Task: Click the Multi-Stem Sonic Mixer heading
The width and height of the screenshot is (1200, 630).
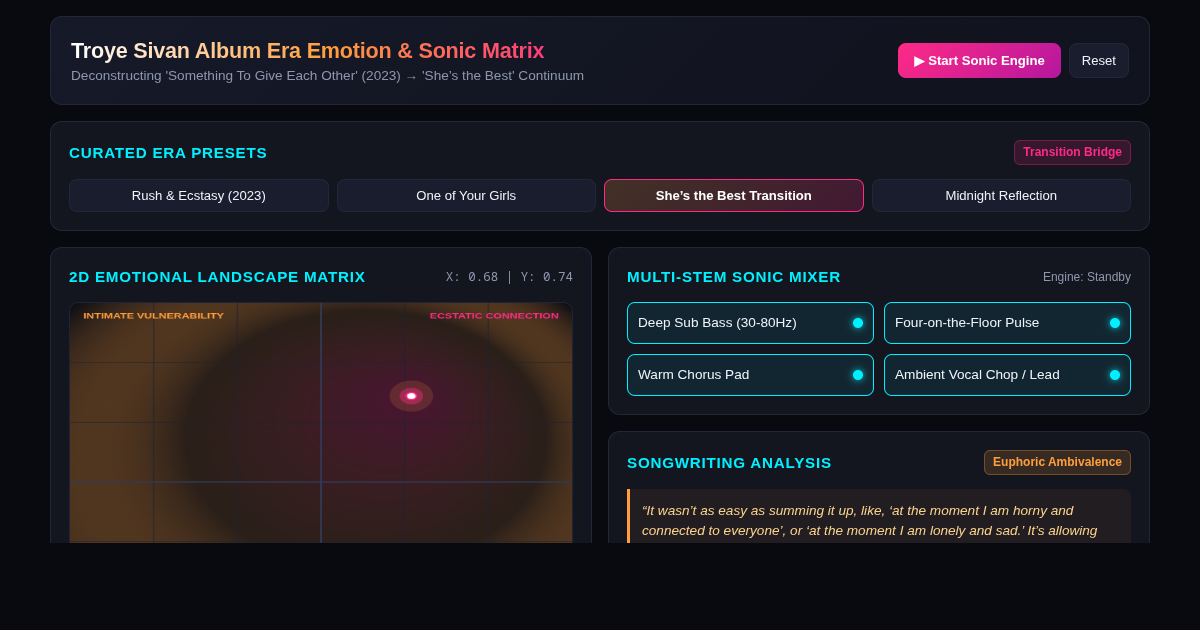Action: pos(734,276)
